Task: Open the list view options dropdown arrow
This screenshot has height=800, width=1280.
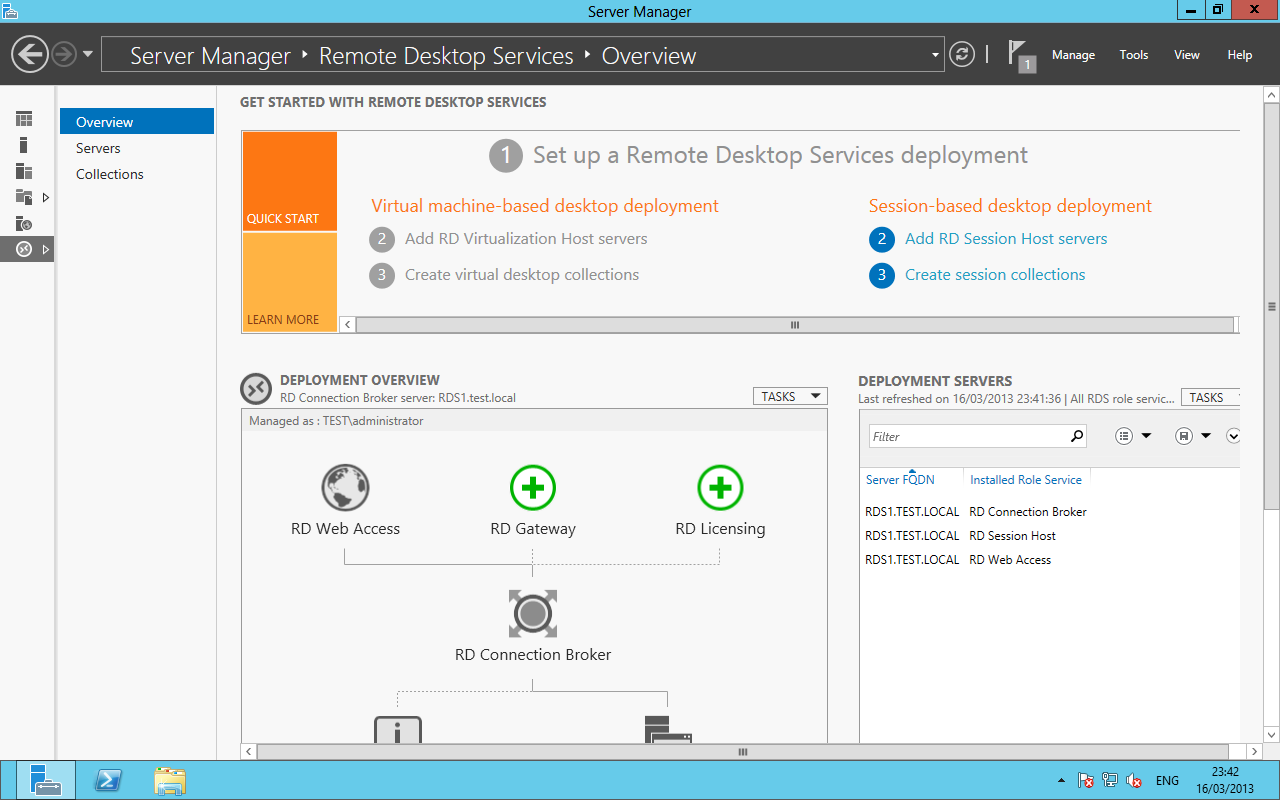Action: point(1146,436)
